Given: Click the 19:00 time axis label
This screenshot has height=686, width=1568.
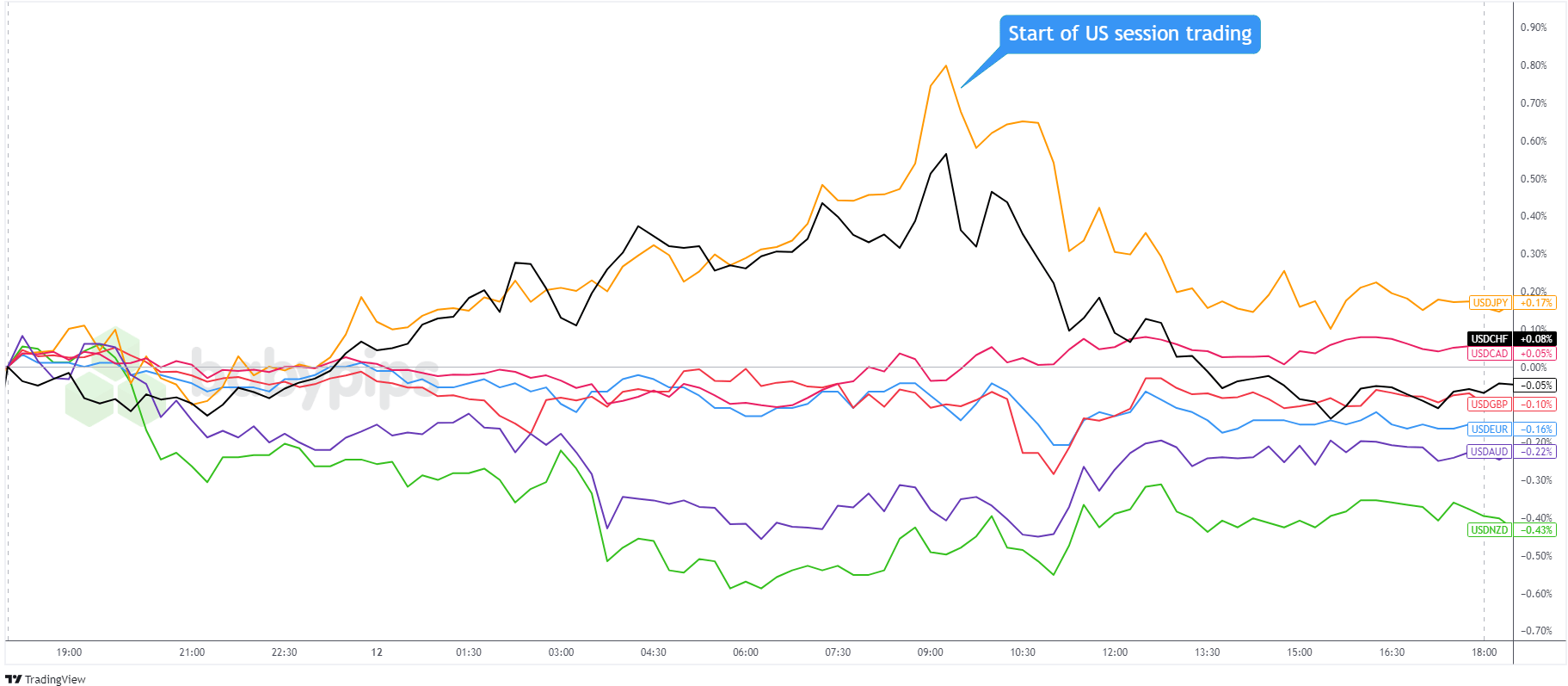Looking at the screenshot, I should tap(69, 652).
